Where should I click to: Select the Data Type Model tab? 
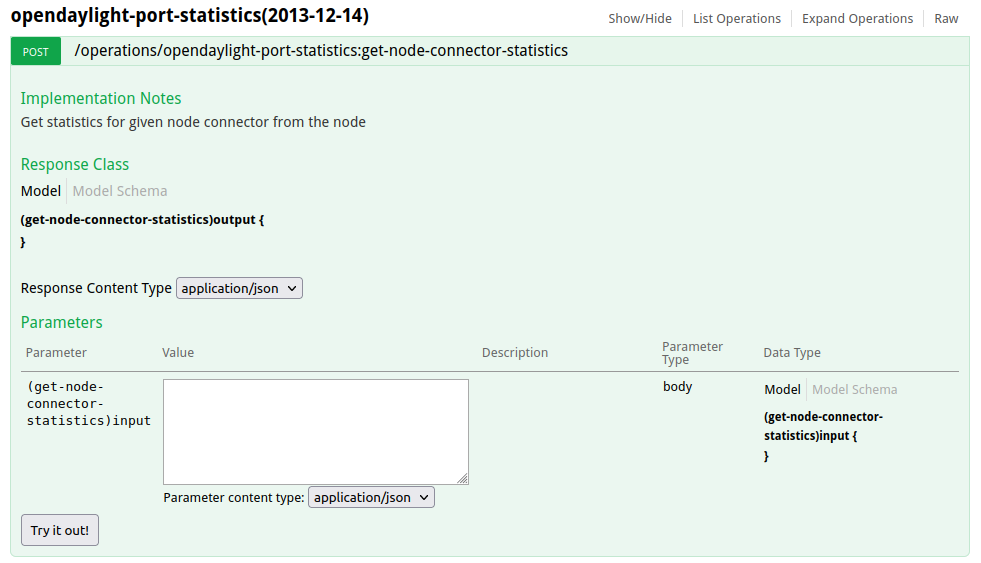pos(782,390)
